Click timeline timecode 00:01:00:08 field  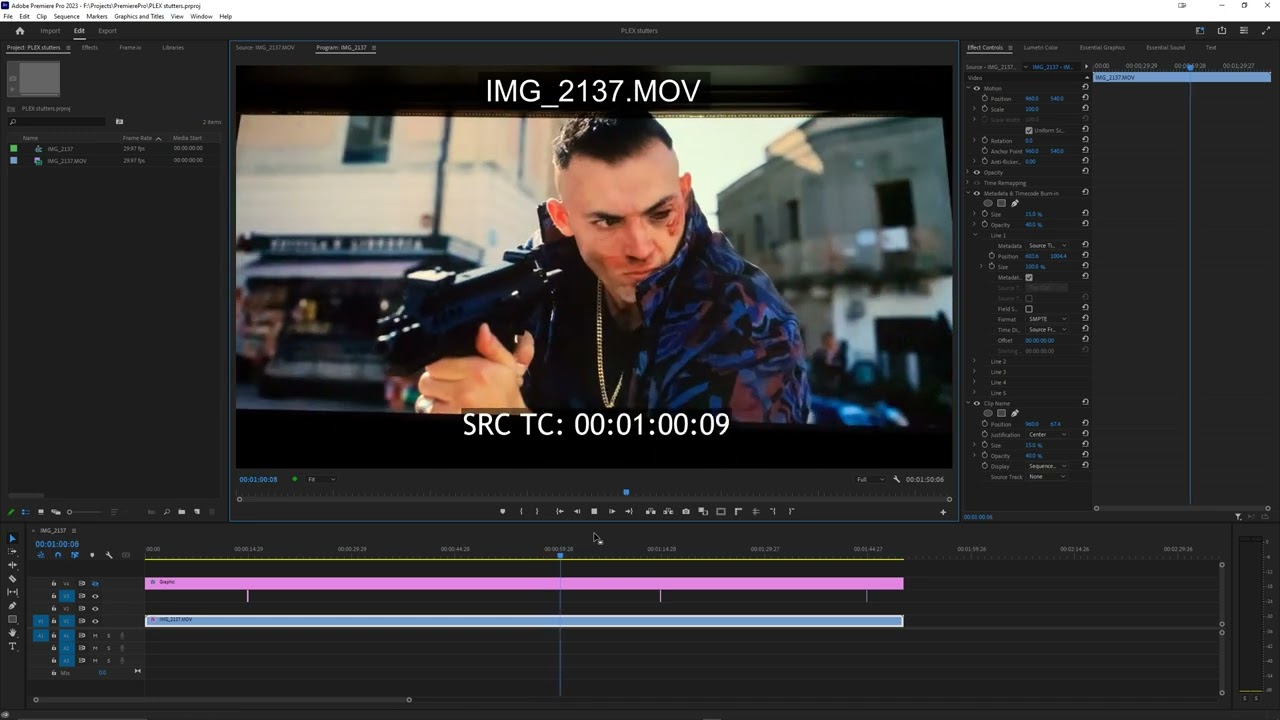[57, 544]
